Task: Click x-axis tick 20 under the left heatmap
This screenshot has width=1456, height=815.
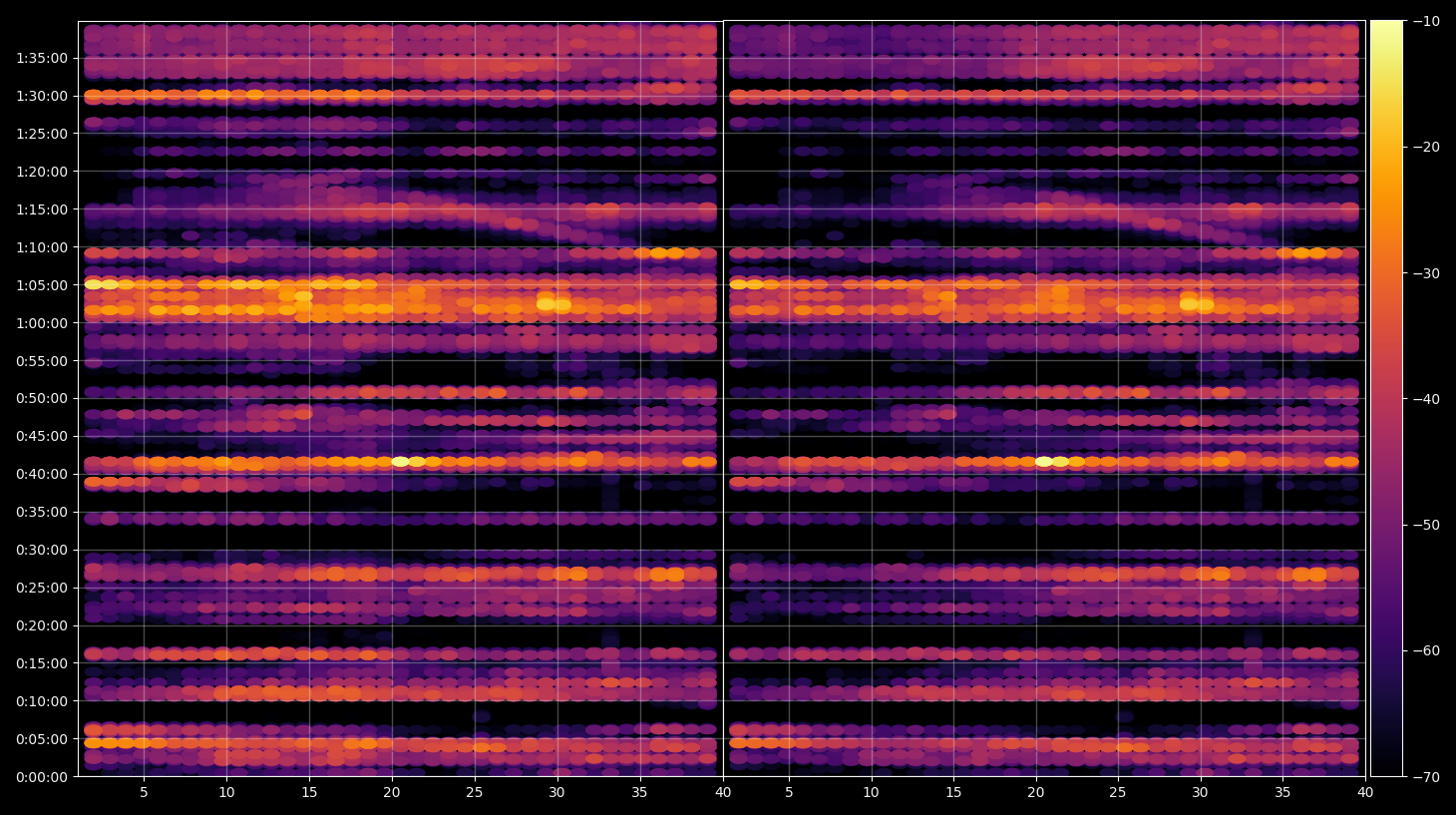Action: (392, 793)
